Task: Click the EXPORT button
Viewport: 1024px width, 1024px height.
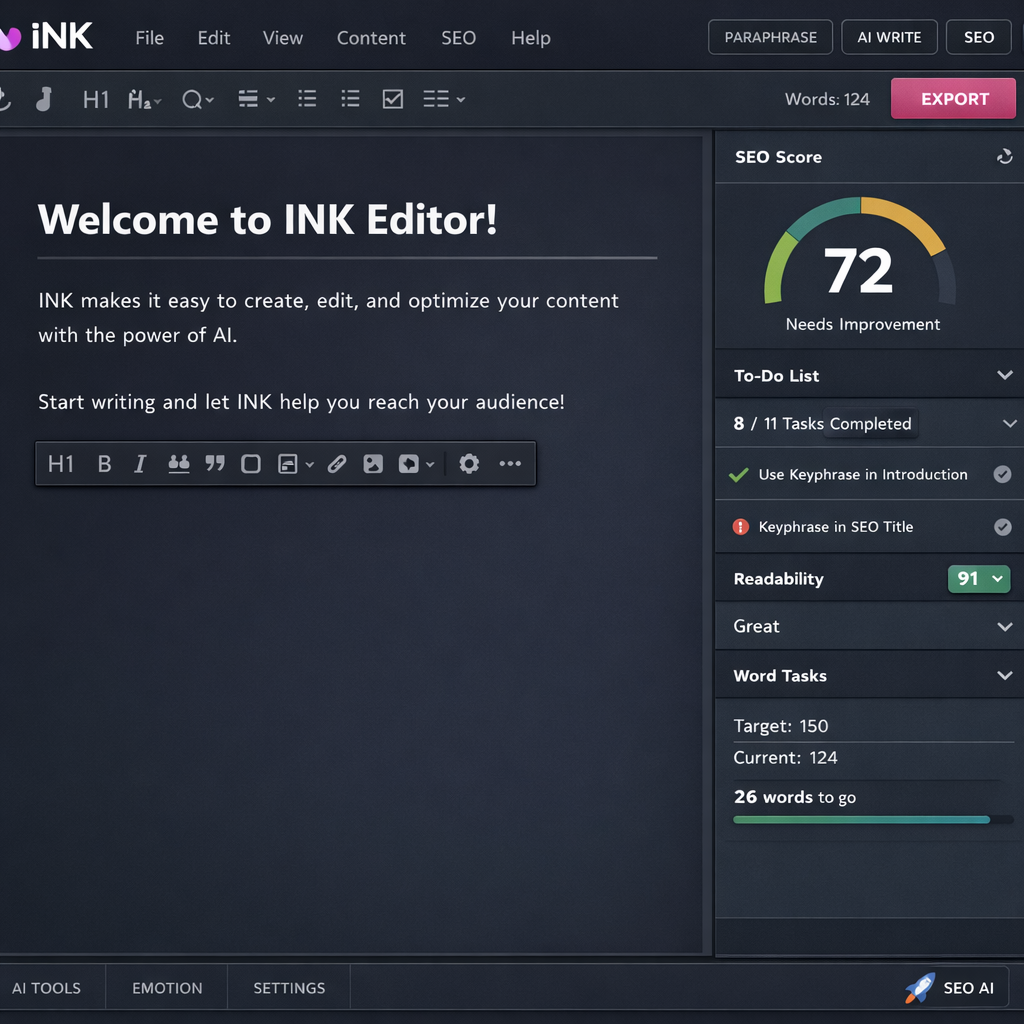Action: coord(952,99)
